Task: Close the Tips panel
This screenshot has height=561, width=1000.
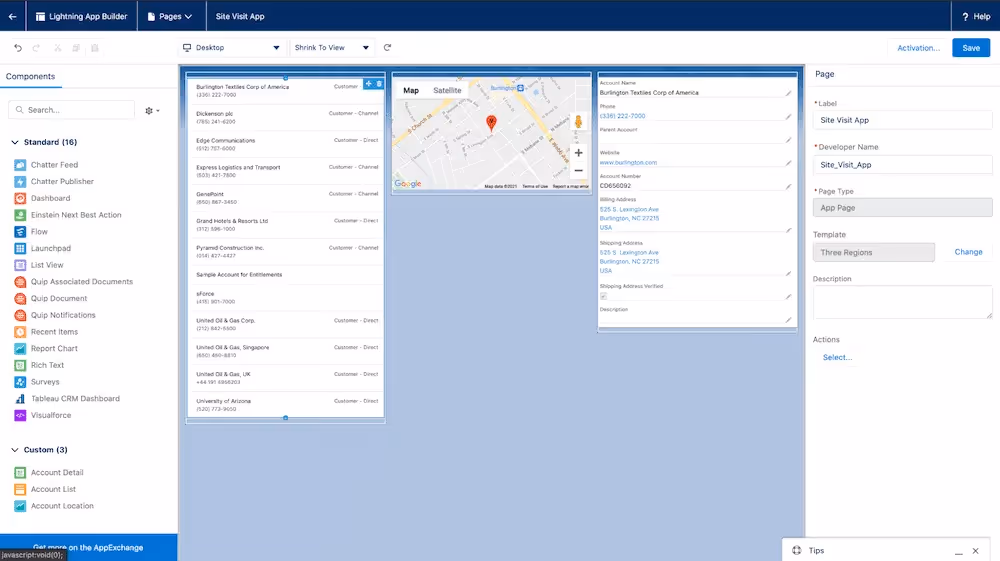Action: pyautogui.click(x=975, y=551)
